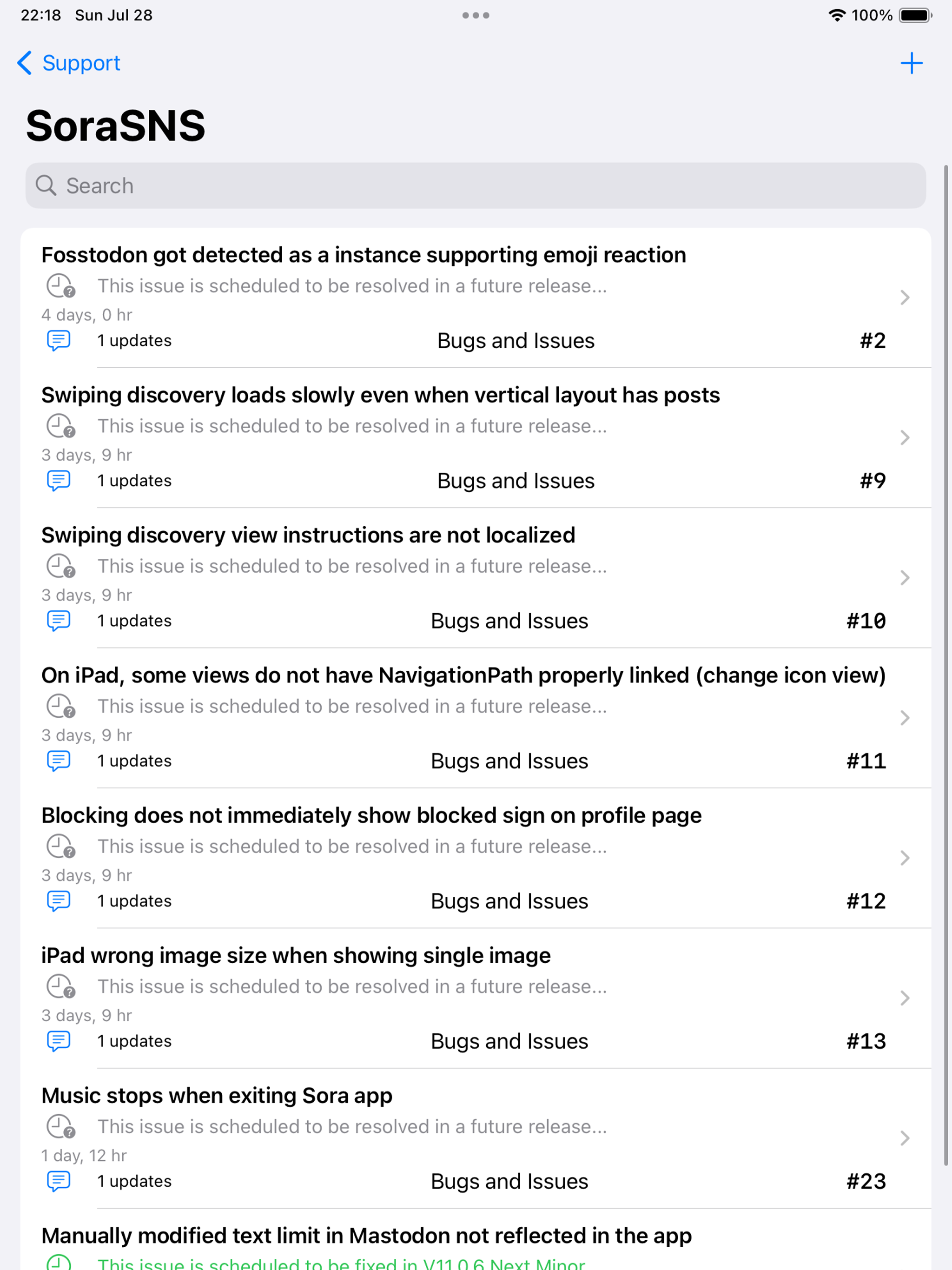The height and width of the screenshot is (1270, 952).
Task: Click comment bubble icon for issue #10
Action: click(59, 621)
